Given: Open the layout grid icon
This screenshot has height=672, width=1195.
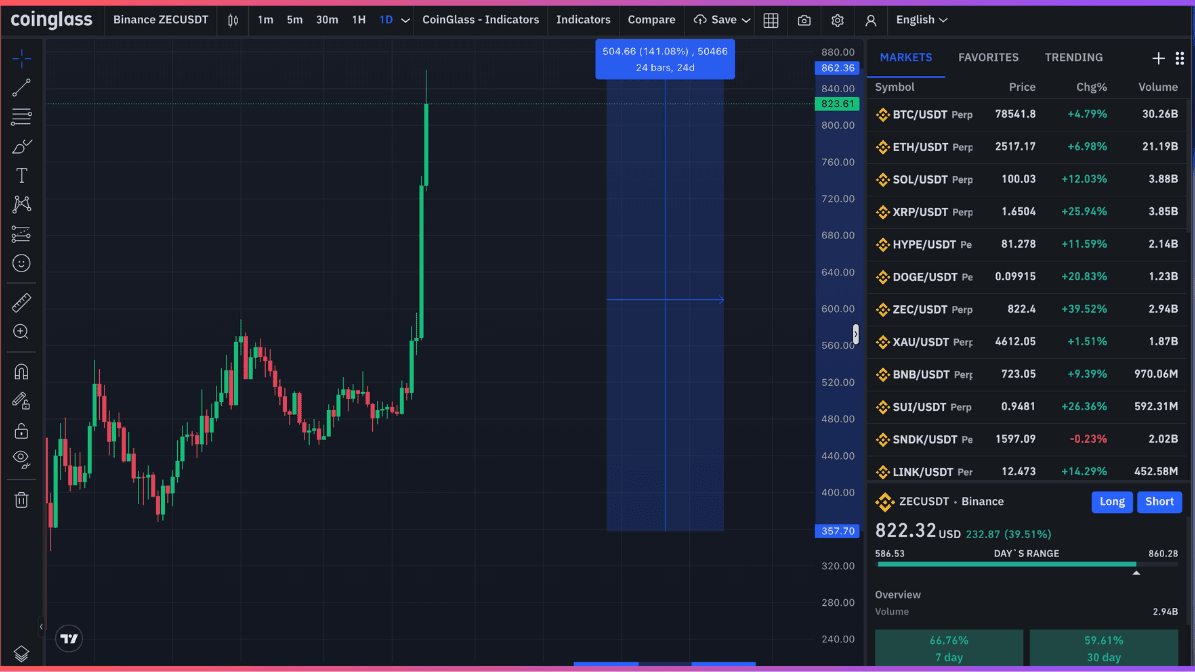Looking at the screenshot, I should (771, 21).
